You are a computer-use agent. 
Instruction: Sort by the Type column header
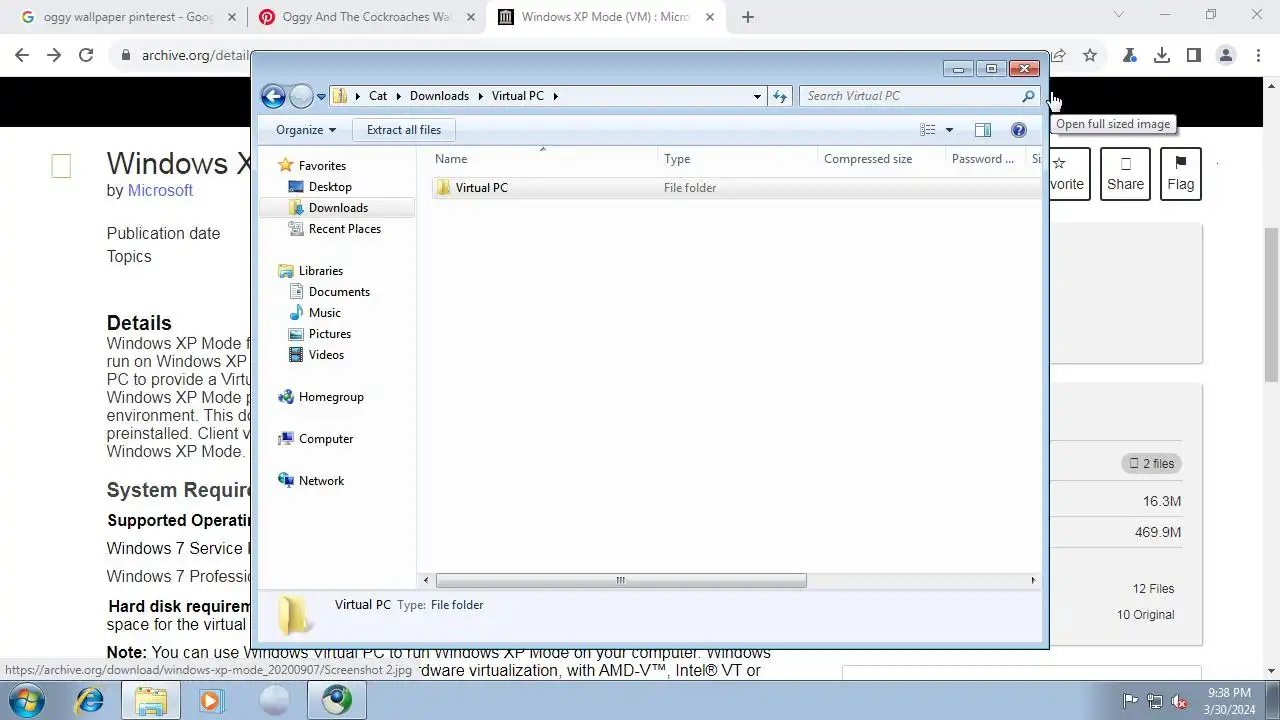[x=738, y=159]
